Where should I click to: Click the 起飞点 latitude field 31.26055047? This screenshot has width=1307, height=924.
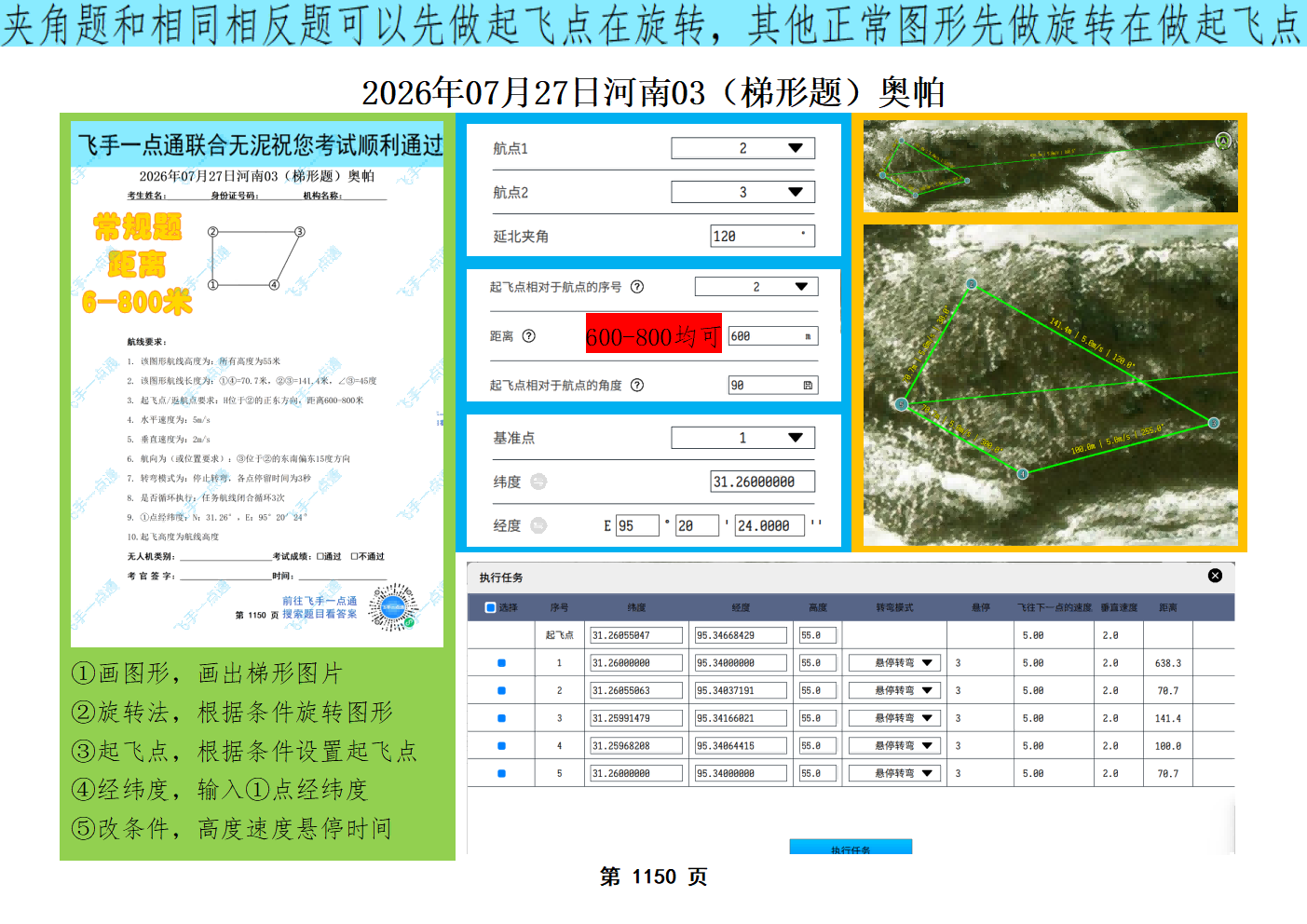(636, 635)
